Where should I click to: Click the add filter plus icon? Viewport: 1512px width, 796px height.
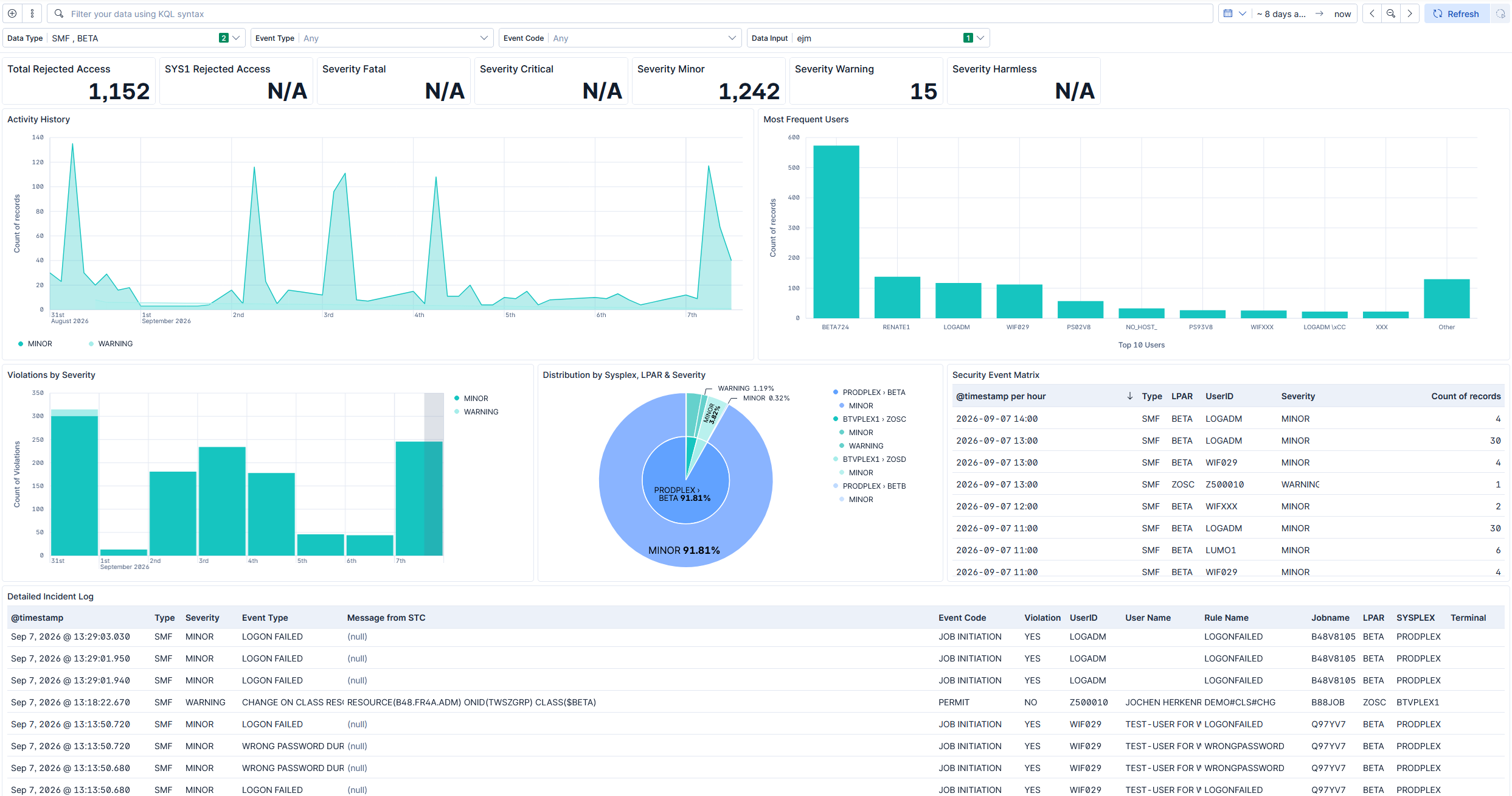coord(12,13)
